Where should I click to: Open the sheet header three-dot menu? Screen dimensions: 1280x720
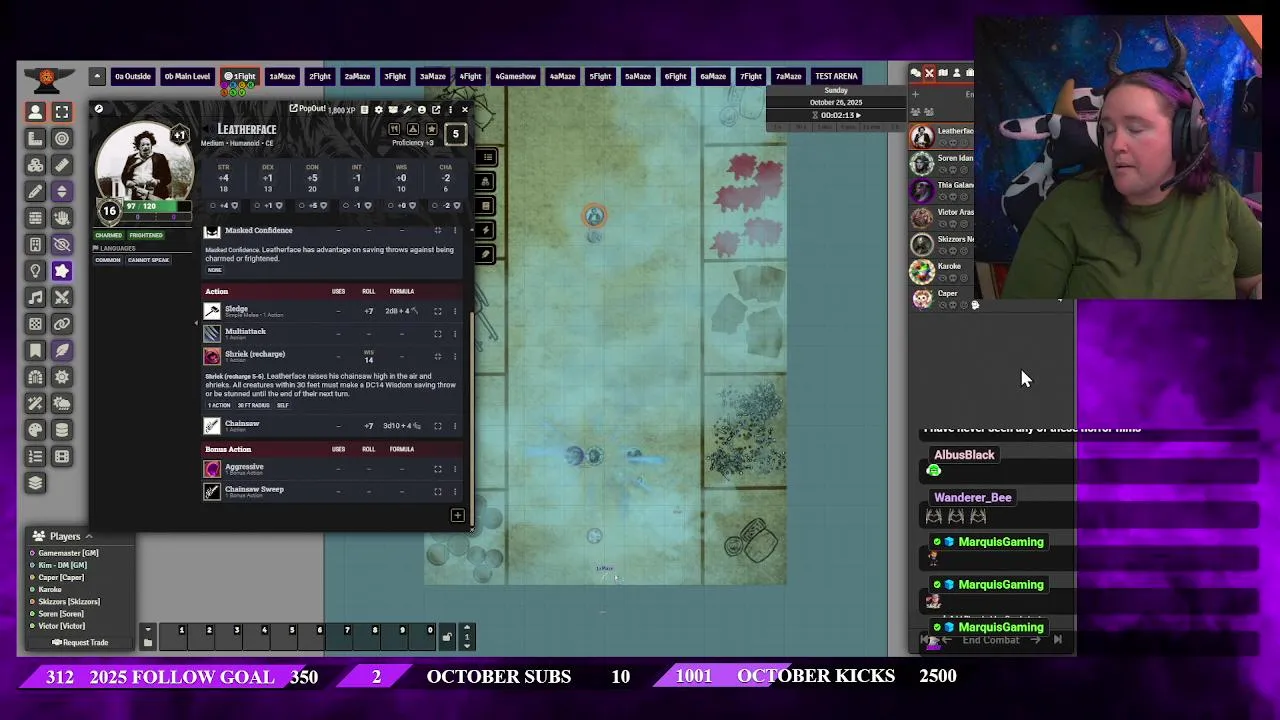(x=450, y=110)
